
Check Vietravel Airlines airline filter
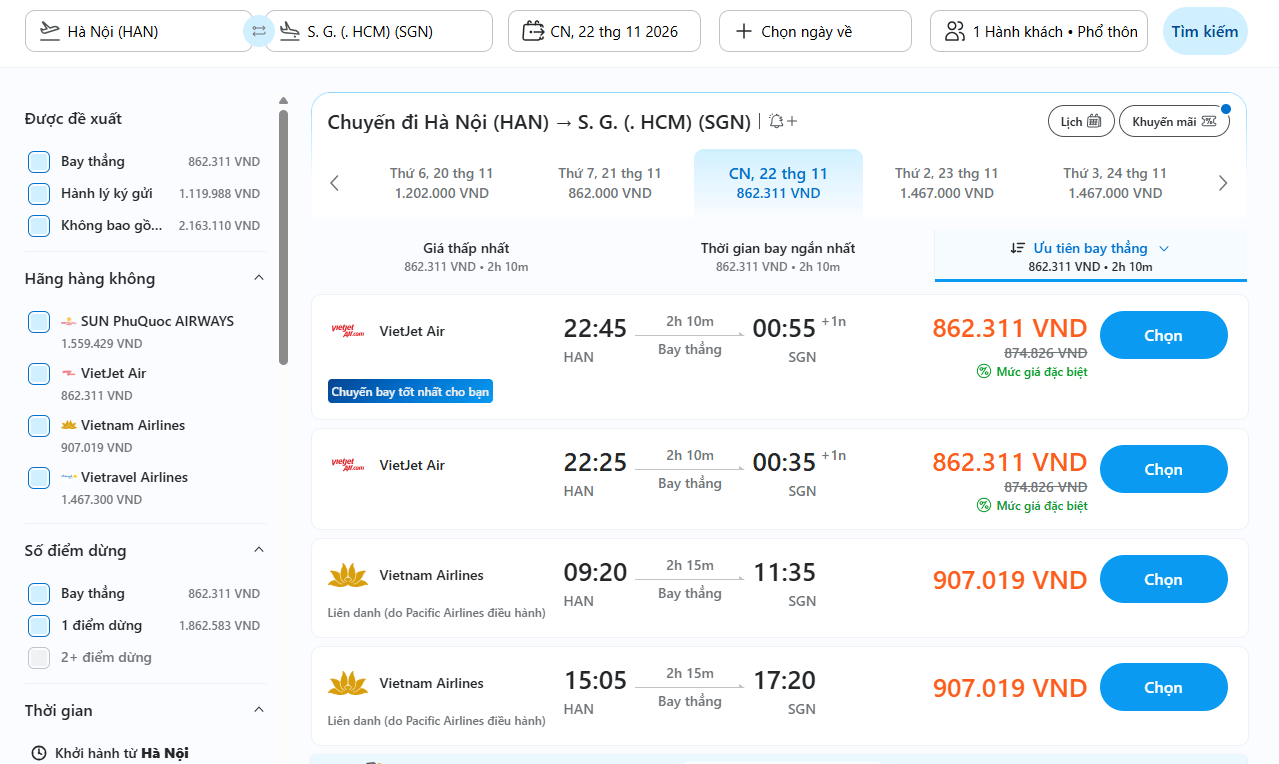39,477
